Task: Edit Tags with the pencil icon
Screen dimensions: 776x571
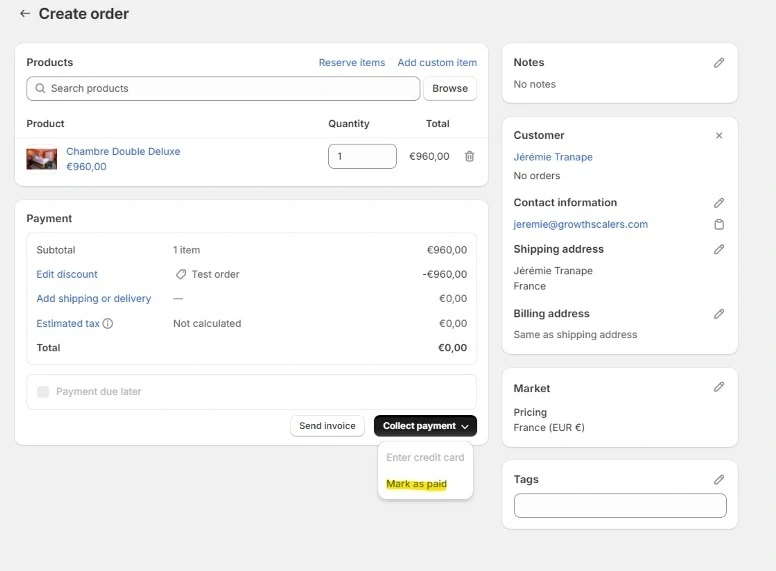Action: coord(718,479)
